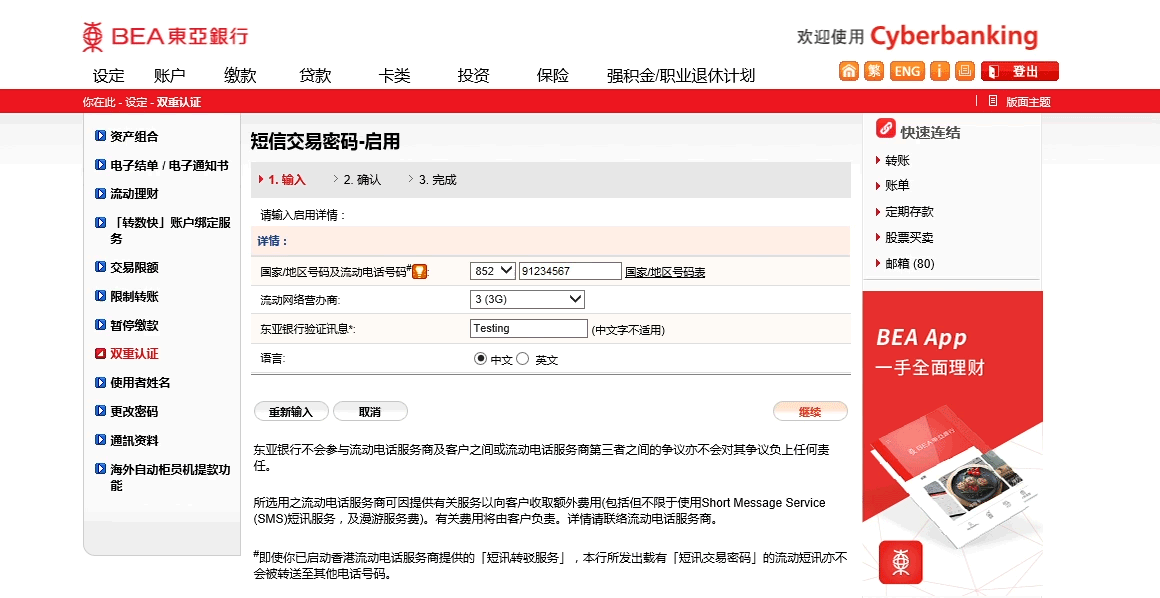
Task: Open the 设定 menu
Action: tap(109, 75)
